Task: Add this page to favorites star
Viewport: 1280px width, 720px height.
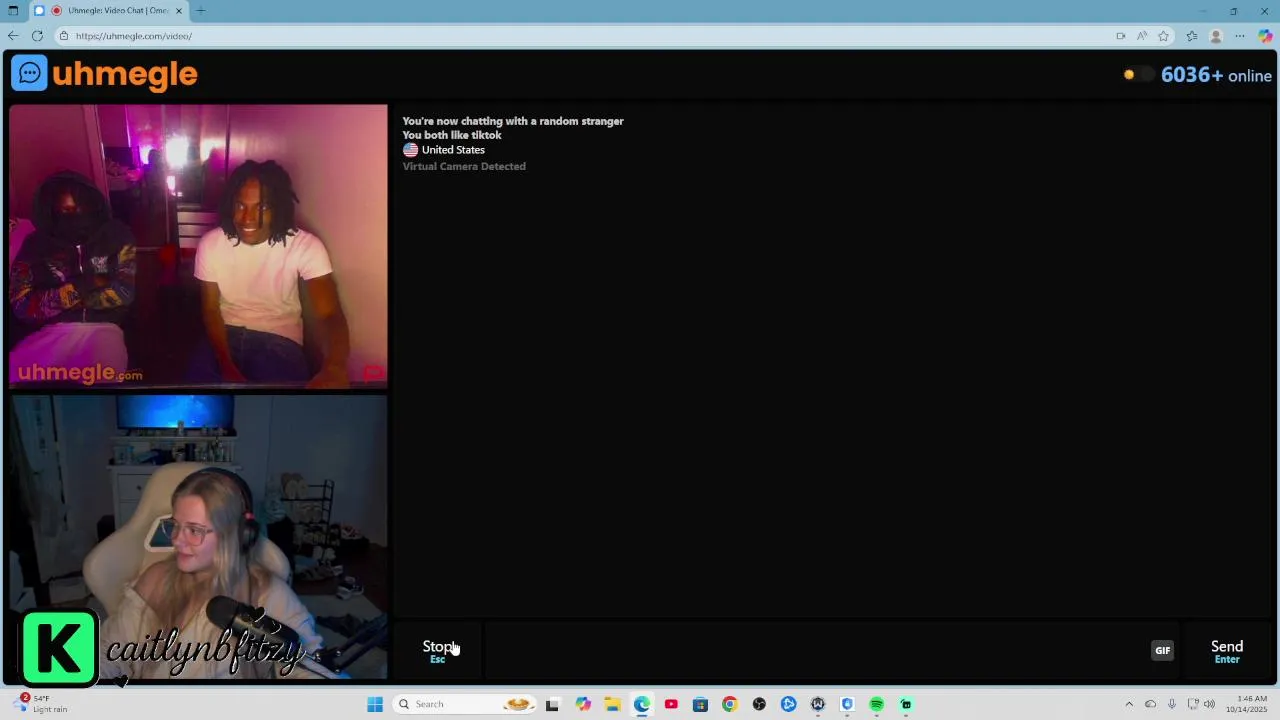Action: click(x=1163, y=36)
